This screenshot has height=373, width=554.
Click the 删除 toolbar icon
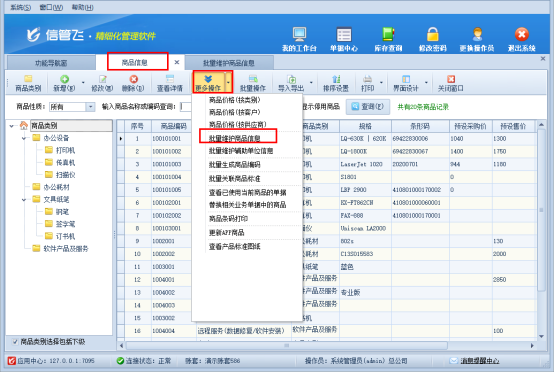tap(134, 79)
